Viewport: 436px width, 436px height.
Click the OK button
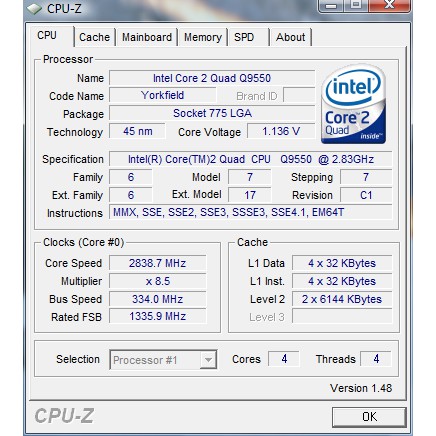coord(369,417)
